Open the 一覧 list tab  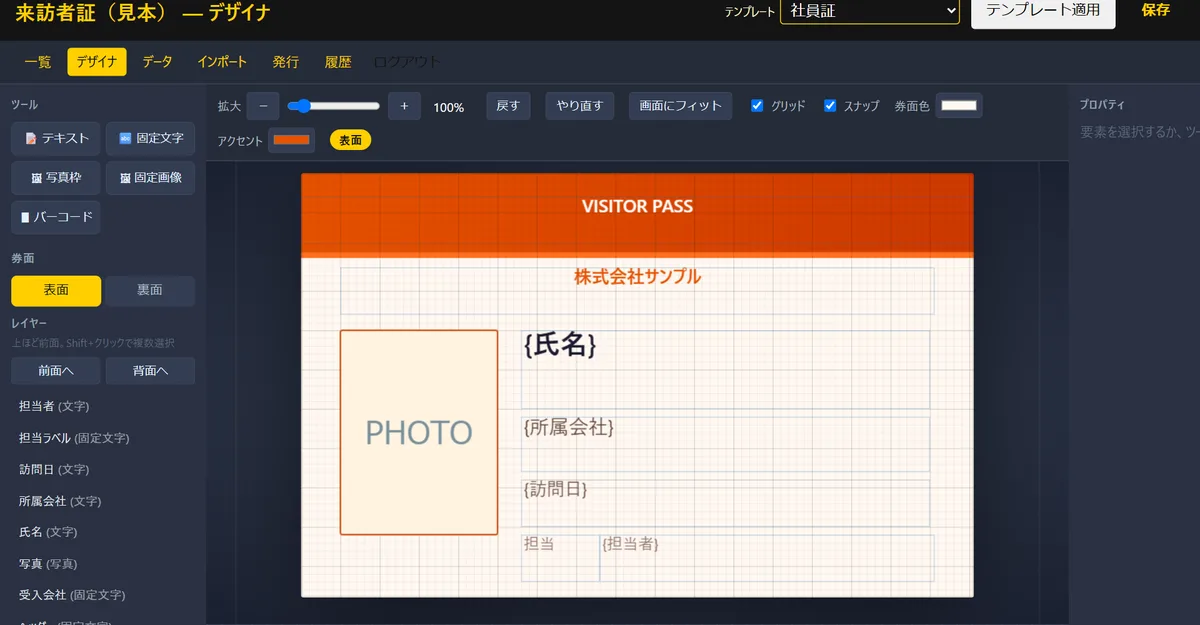coord(38,62)
